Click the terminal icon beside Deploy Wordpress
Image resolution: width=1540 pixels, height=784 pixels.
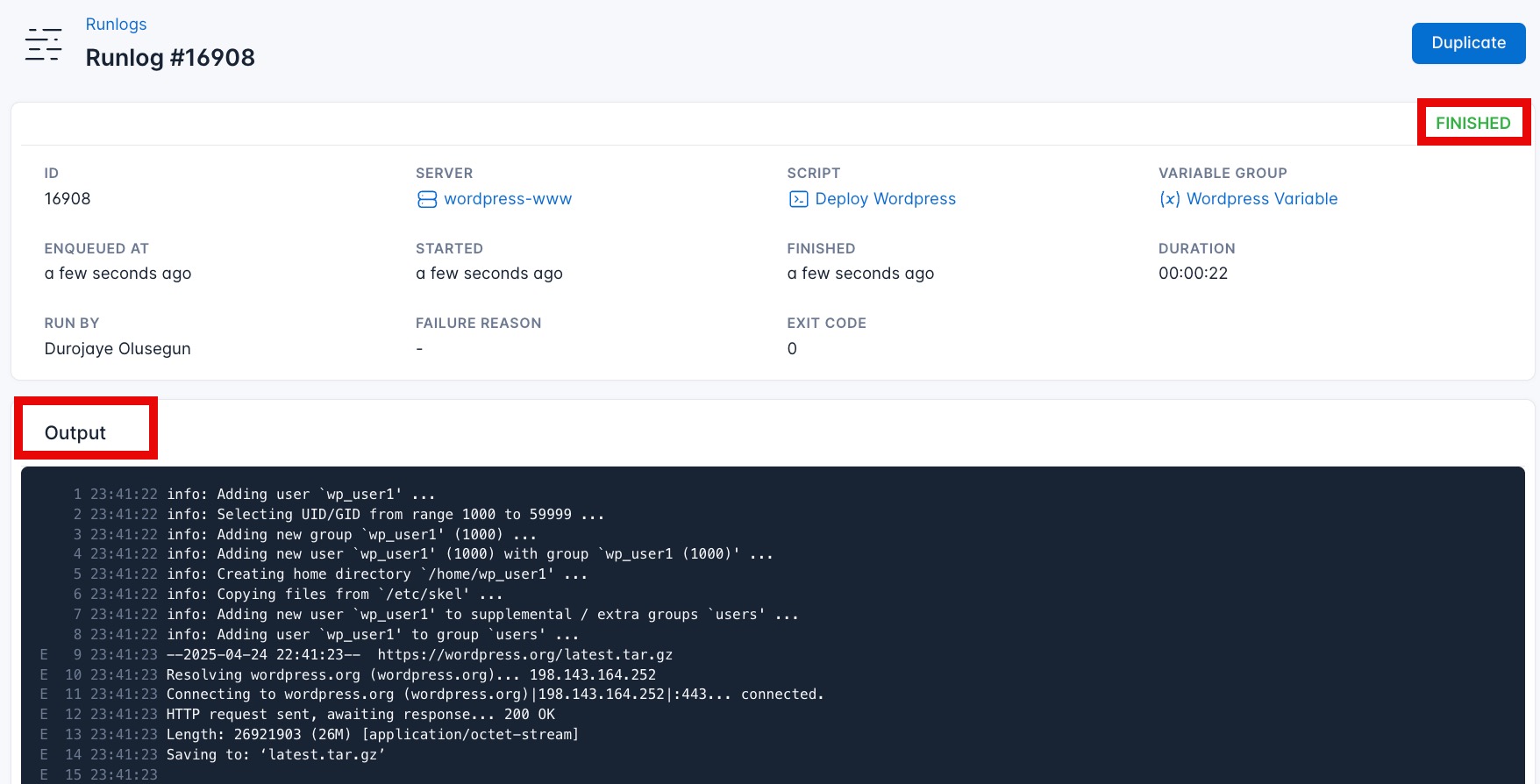pyautogui.click(x=798, y=200)
